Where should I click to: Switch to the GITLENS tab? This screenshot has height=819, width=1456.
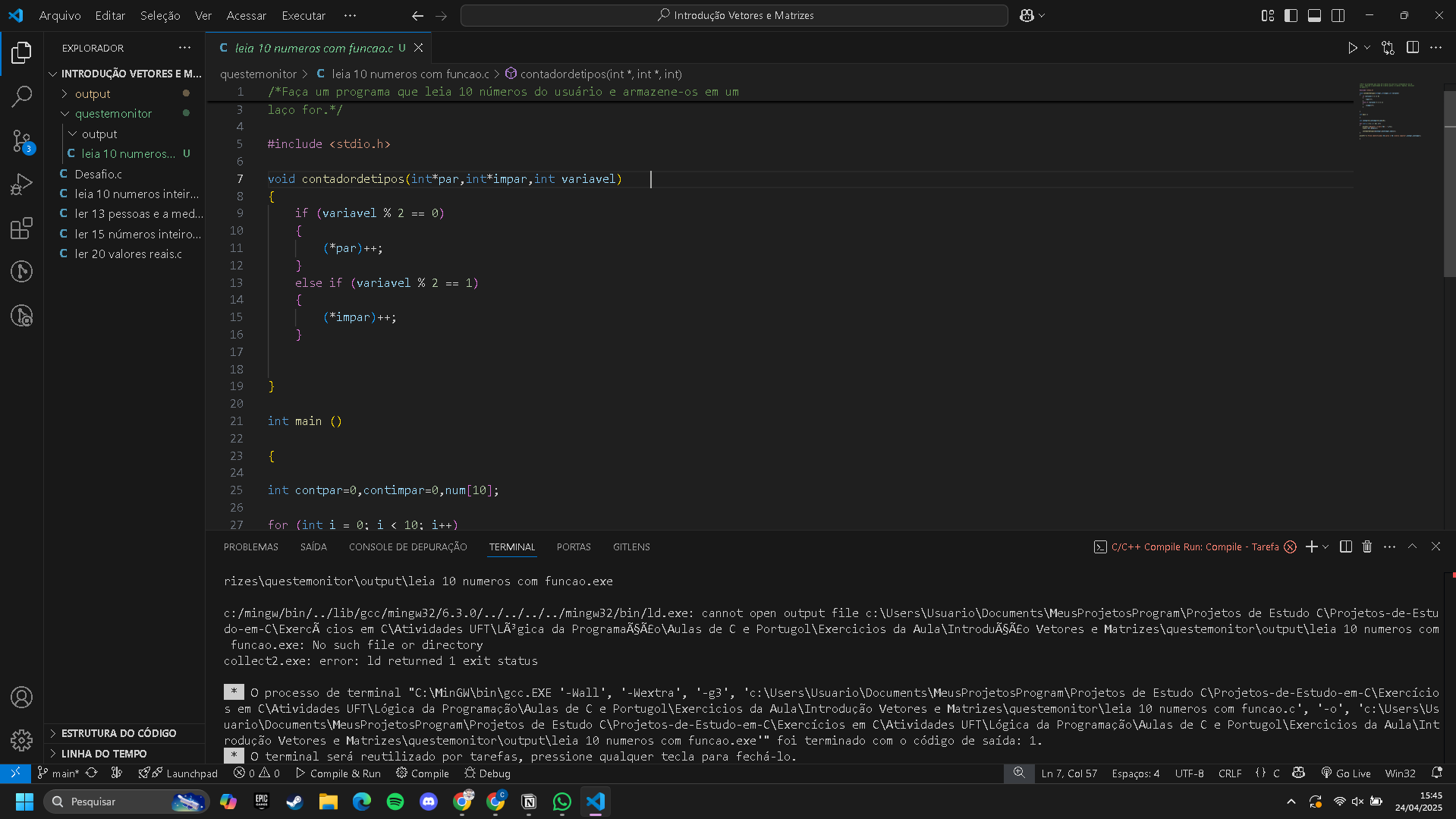pos(631,547)
